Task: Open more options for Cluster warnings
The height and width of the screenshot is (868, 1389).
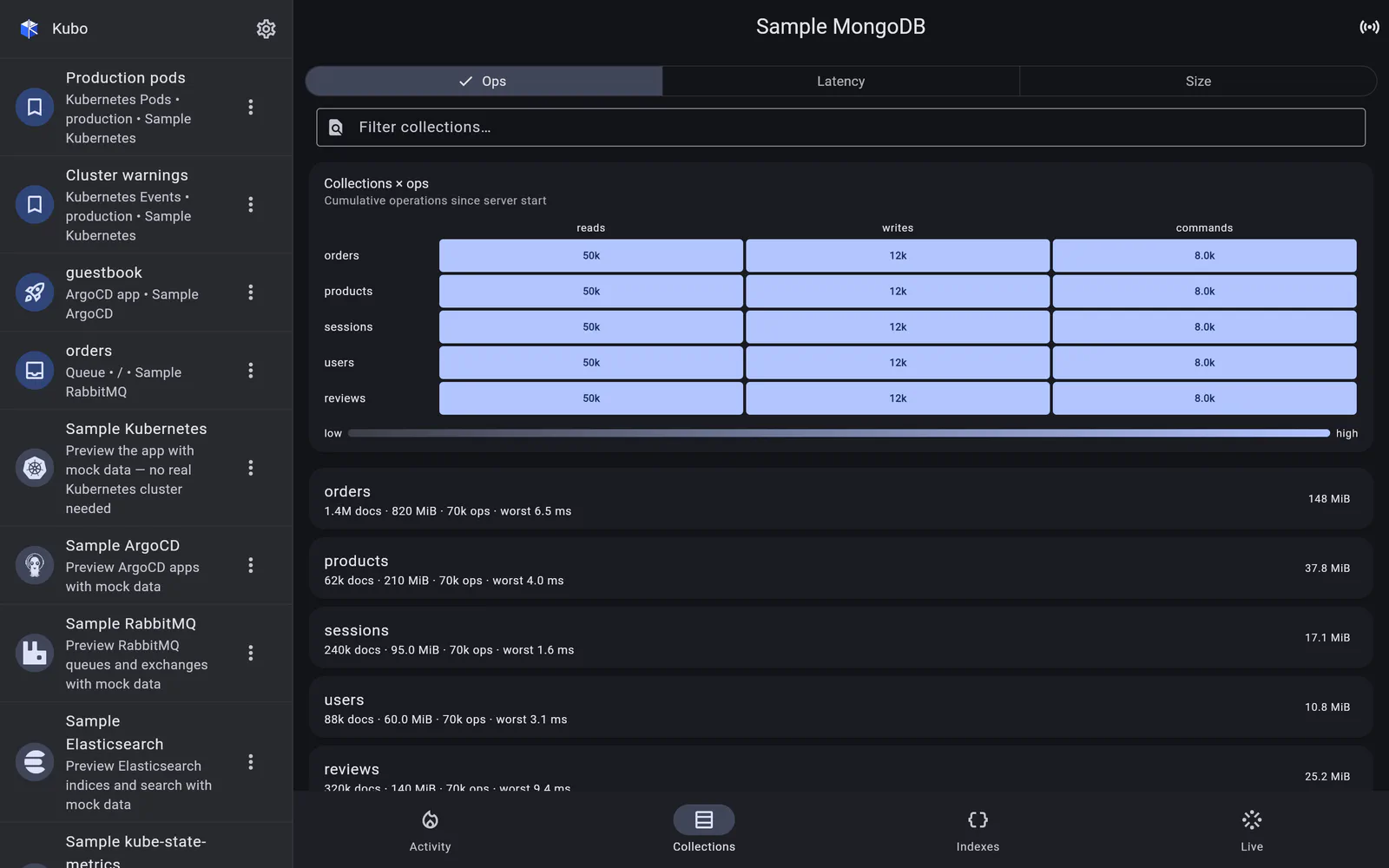Action: click(x=251, y=204)
